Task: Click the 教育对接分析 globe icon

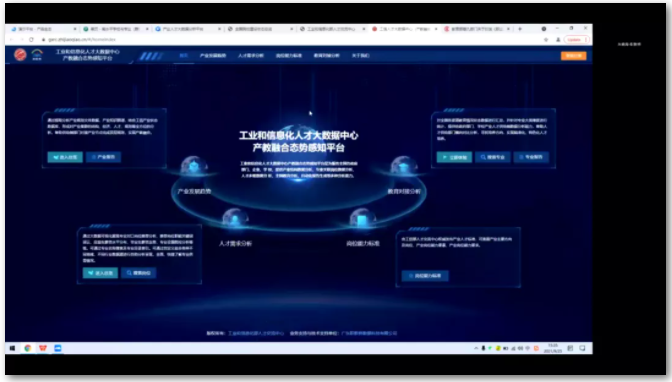Action: [404, 167]
